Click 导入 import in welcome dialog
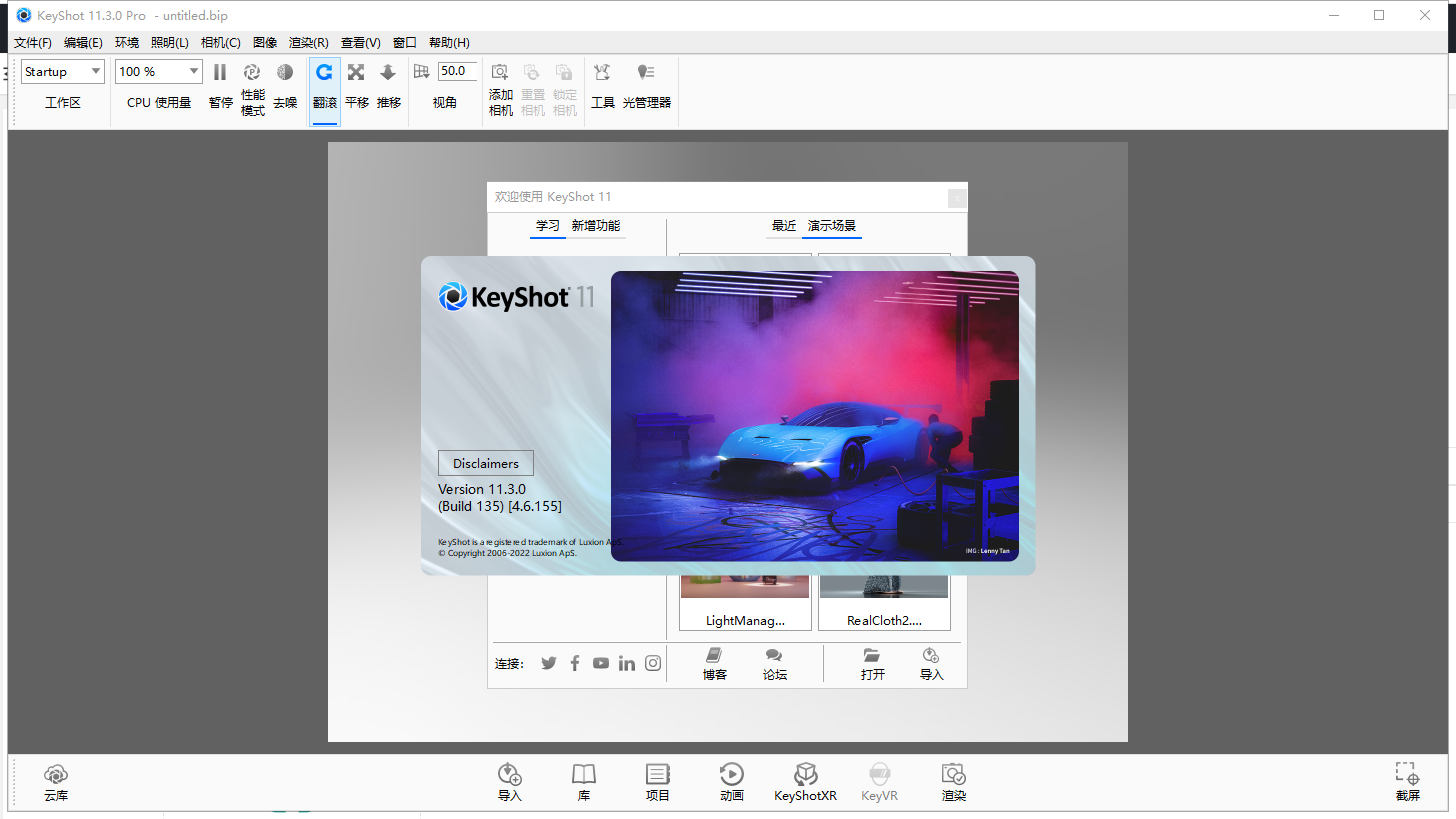The width and height of the screenshot is (1456, 819). [931, 664]
